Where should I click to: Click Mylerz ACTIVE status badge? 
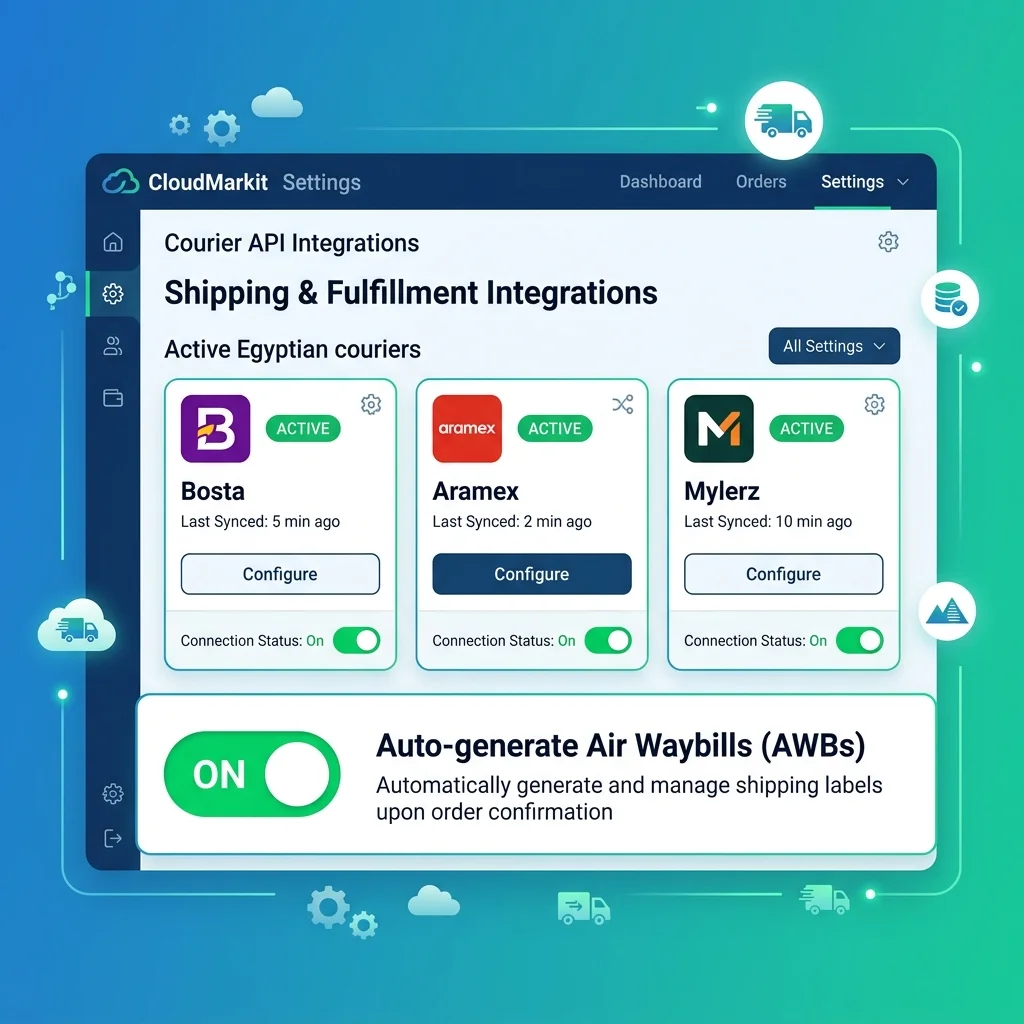click(x=807, y=428)
